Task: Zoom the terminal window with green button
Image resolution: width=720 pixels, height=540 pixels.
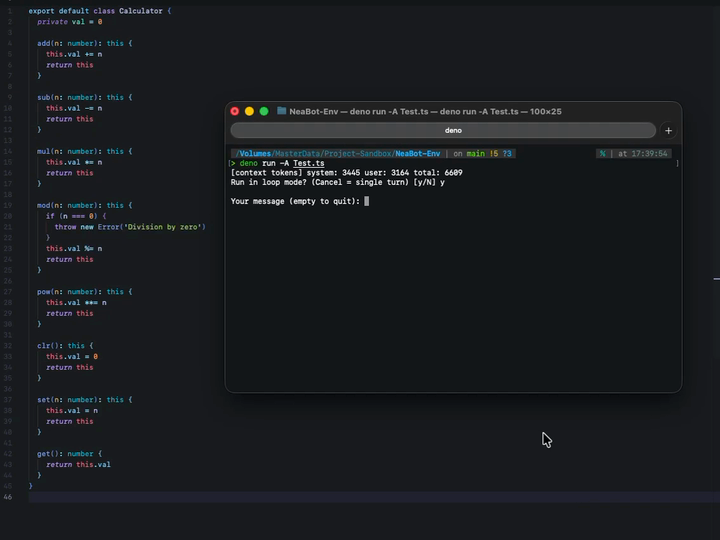Action: tap(264, 111)
